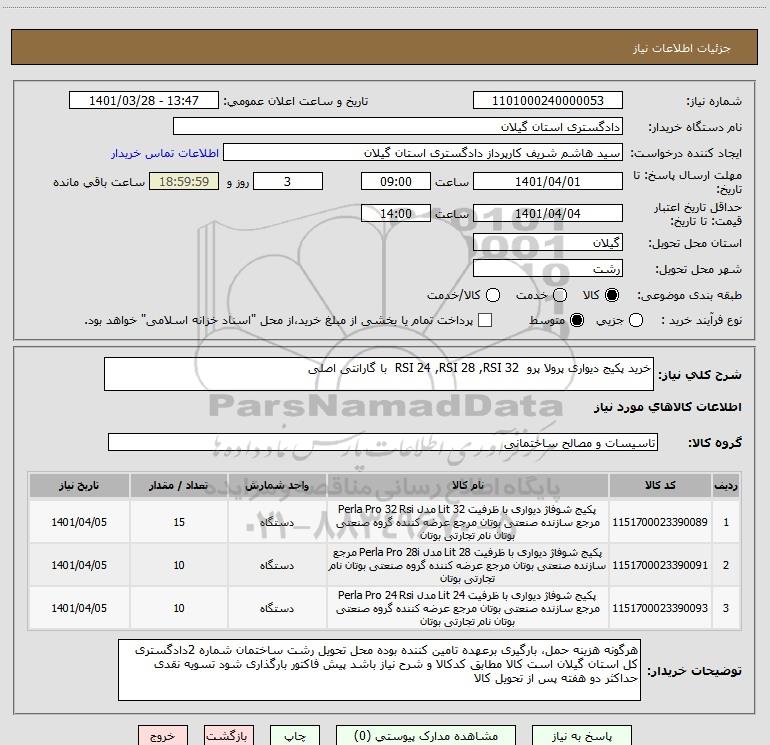
Task: Click date 1401/04/05 in row 2
Action: tap(79, 565)
